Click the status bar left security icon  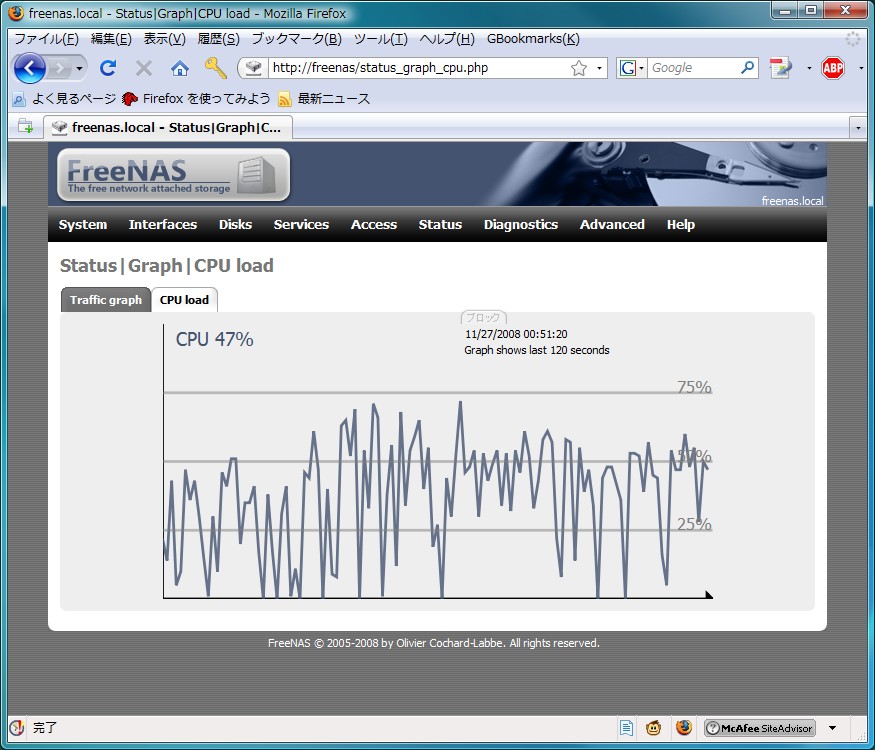17,728
